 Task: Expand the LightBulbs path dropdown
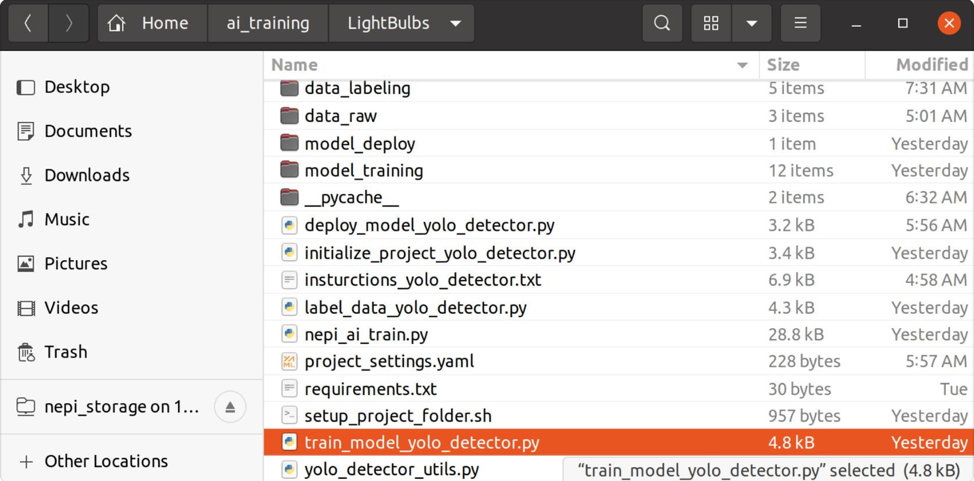tap(456, 23)
